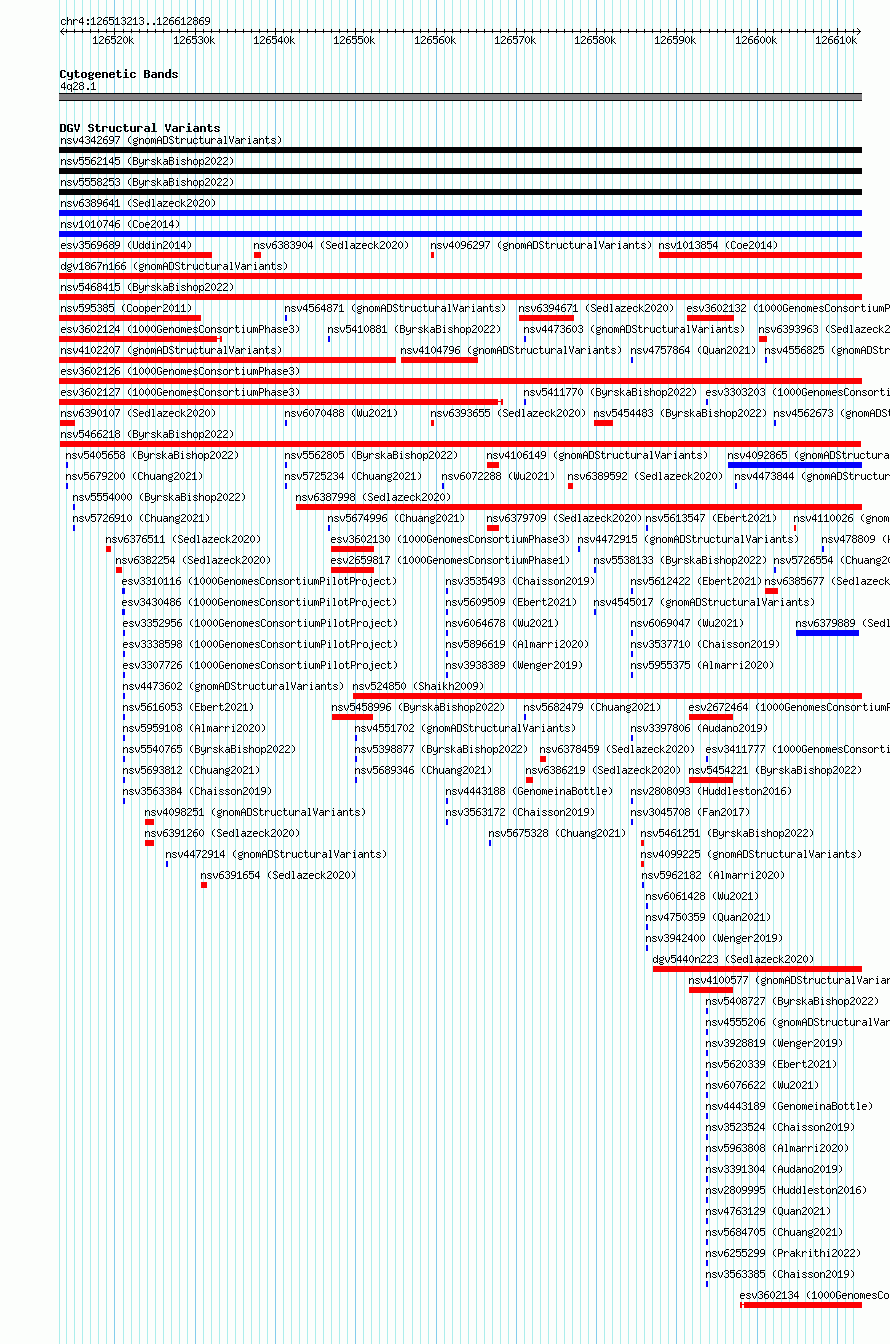Click blue bar under nsv4092865

pos(795,465)
